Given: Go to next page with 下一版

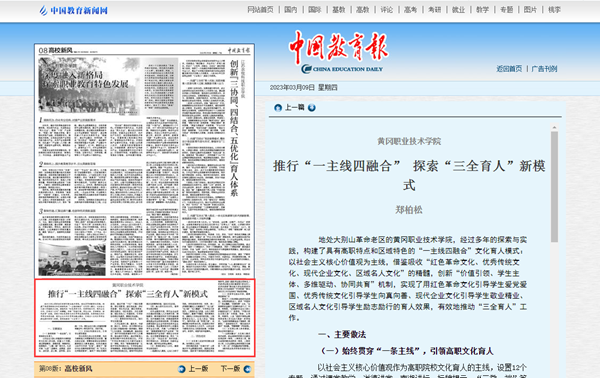Looking at the screenshot, I should pos(230,369).
